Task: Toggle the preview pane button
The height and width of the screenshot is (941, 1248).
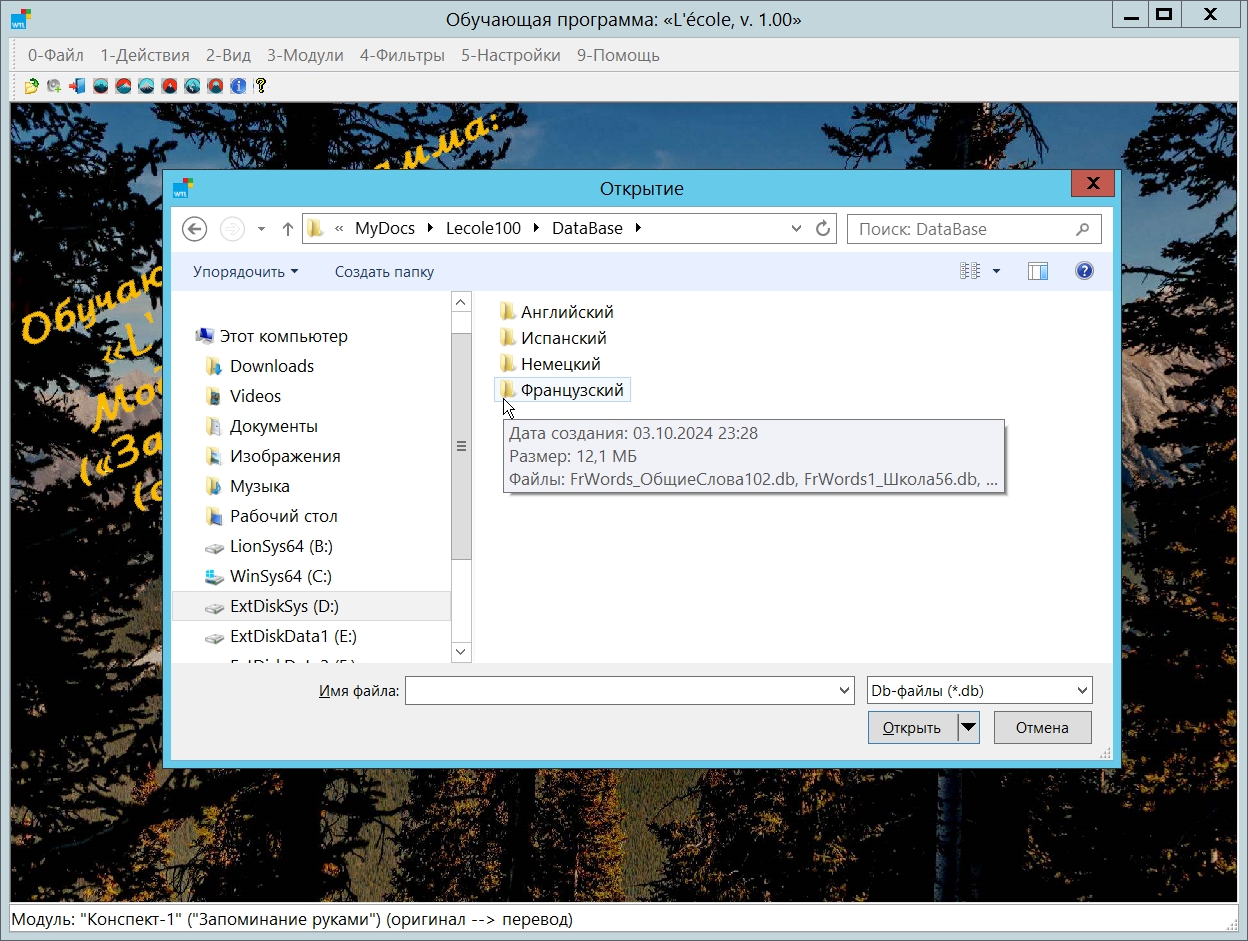Action: pos(1038,271)
